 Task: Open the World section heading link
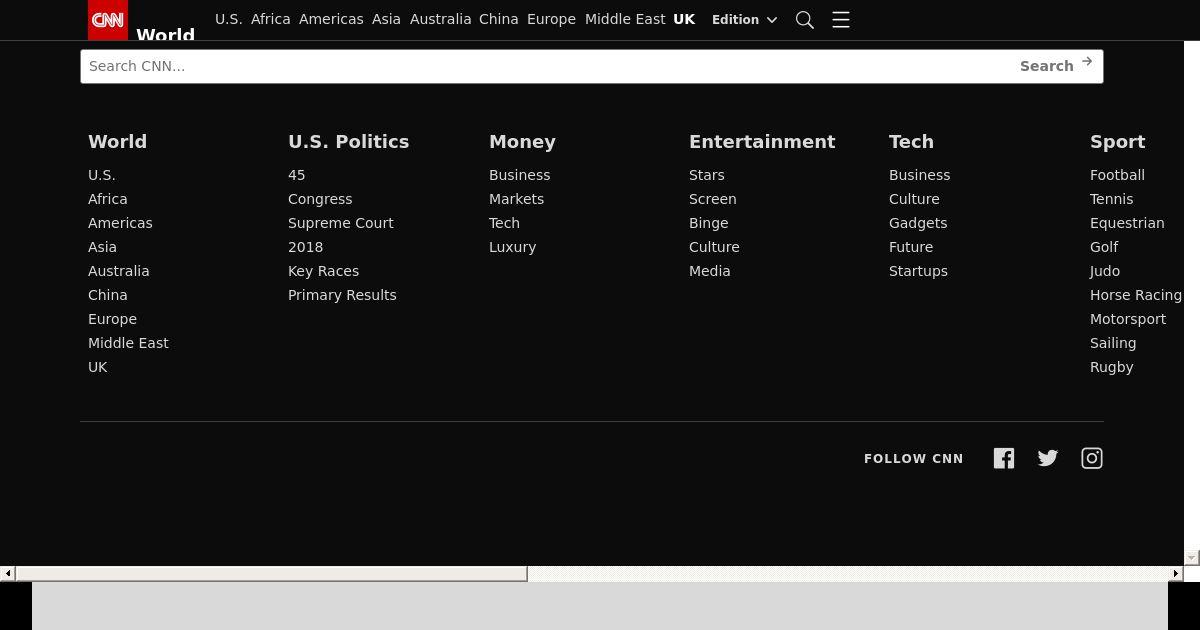click(117, 142)
